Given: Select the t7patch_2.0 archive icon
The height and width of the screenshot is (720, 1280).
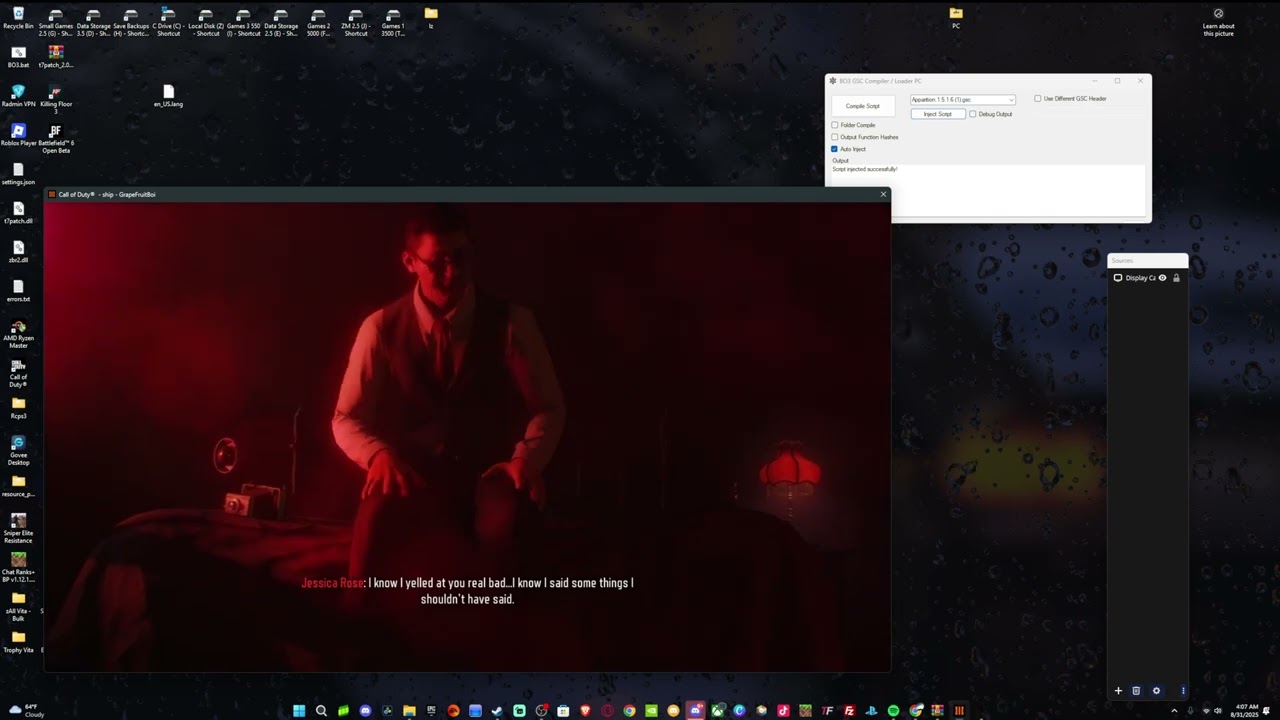Looking at the screenshot, I should click(56, 57).
